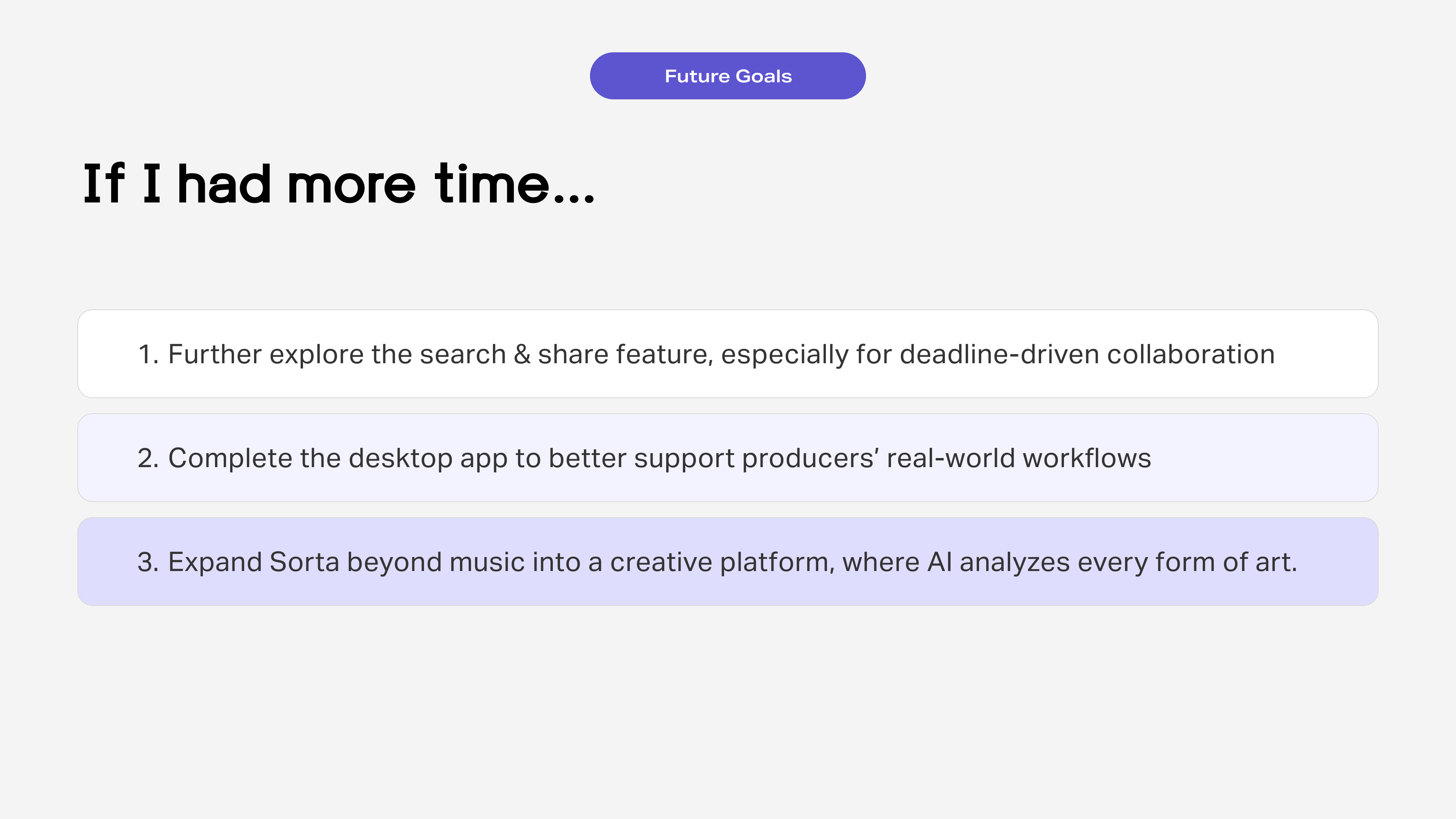Click the number '1.' in the first card

(x=148, y=355)
